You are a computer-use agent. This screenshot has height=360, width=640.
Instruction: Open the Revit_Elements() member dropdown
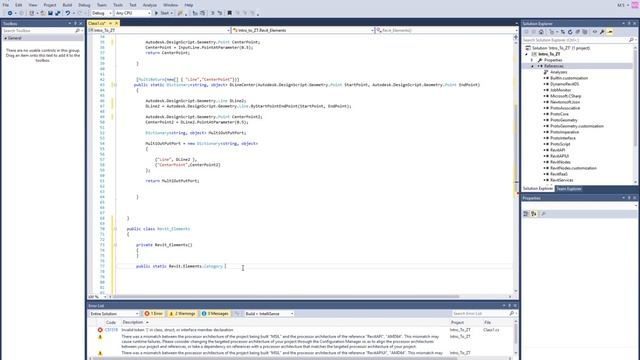click(x=447, y=30)
